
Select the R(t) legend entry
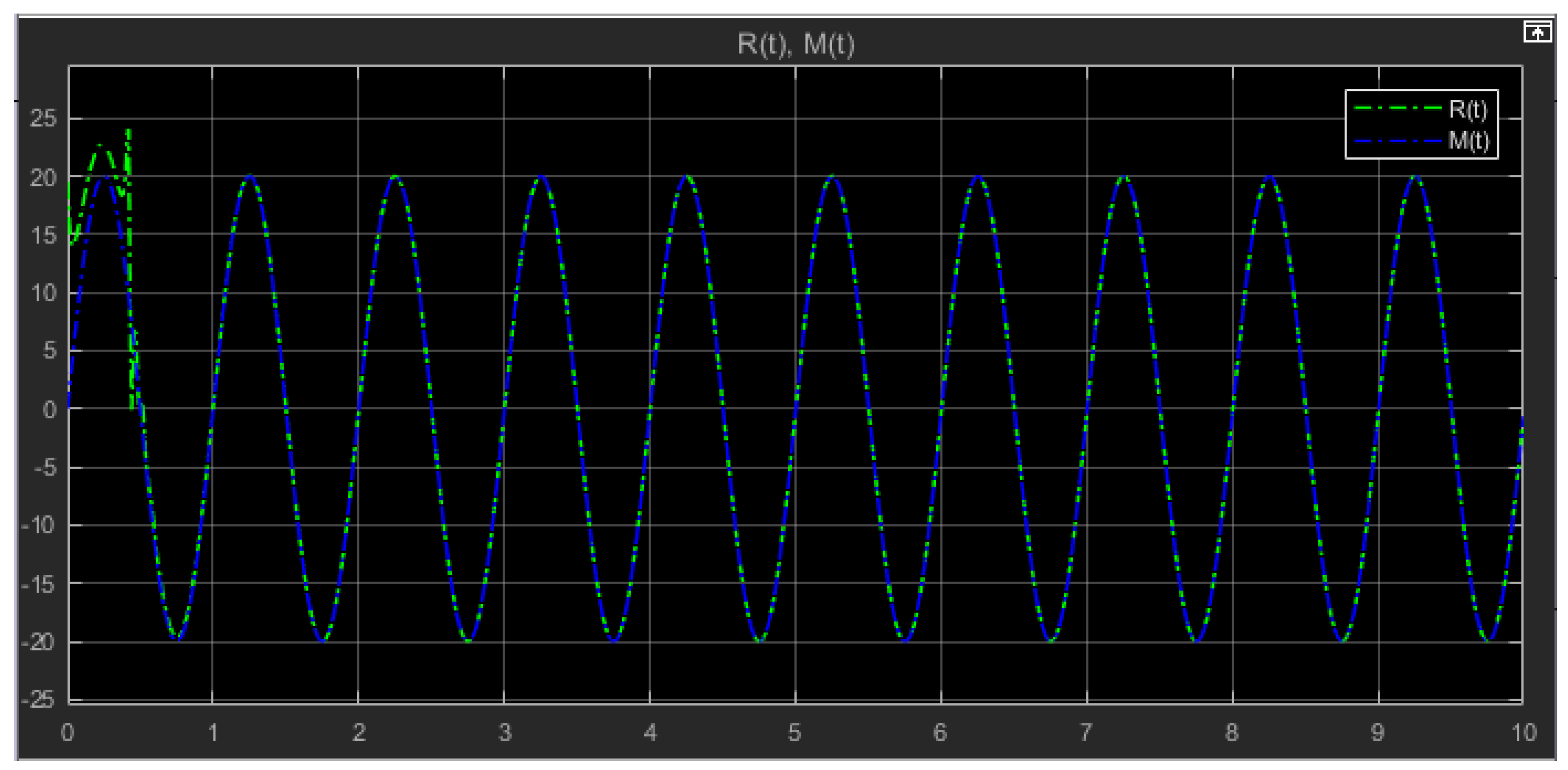click(1421, 109)
